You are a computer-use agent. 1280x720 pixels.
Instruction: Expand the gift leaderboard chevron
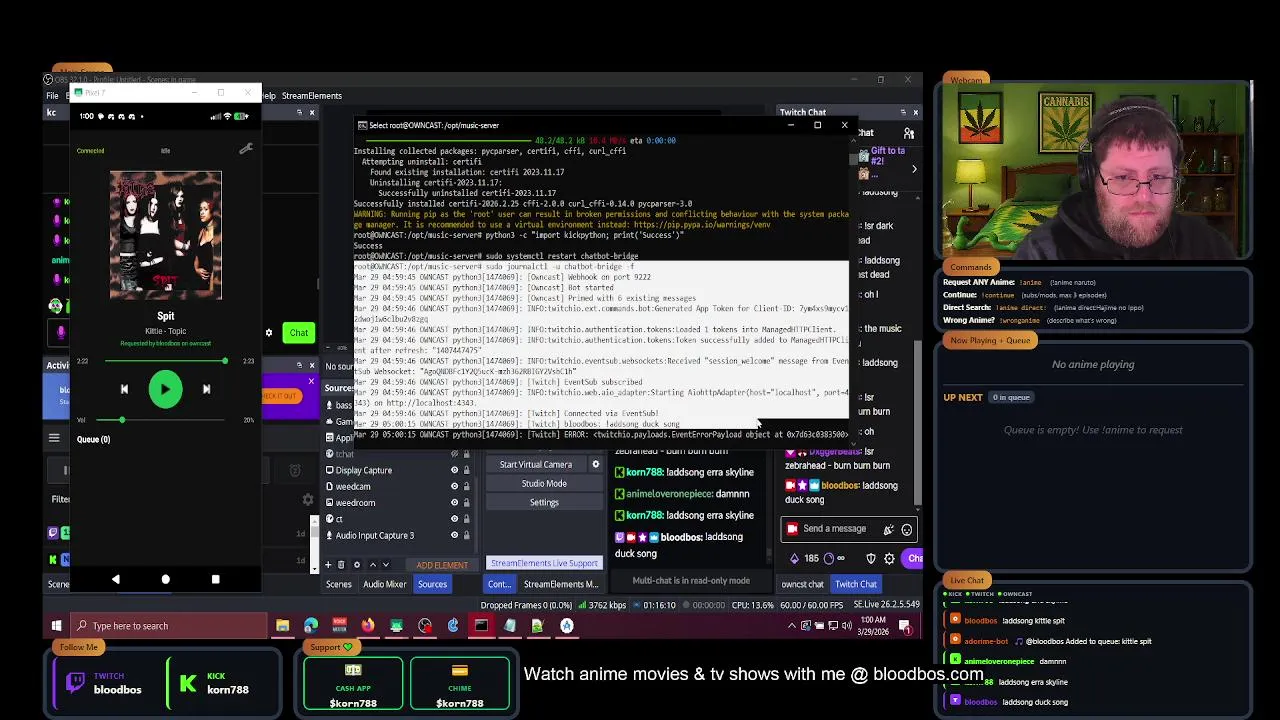[x=913, y=169]
